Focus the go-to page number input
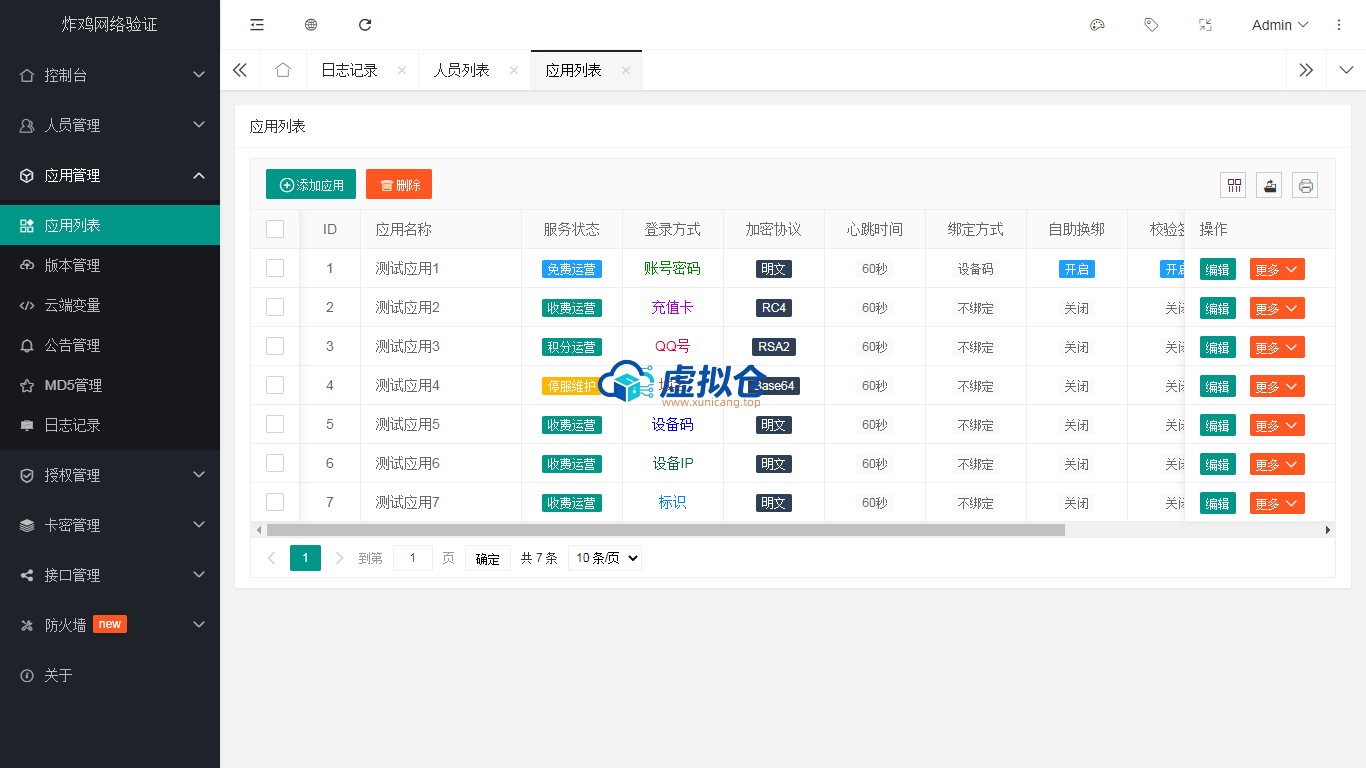 (413, 558)
